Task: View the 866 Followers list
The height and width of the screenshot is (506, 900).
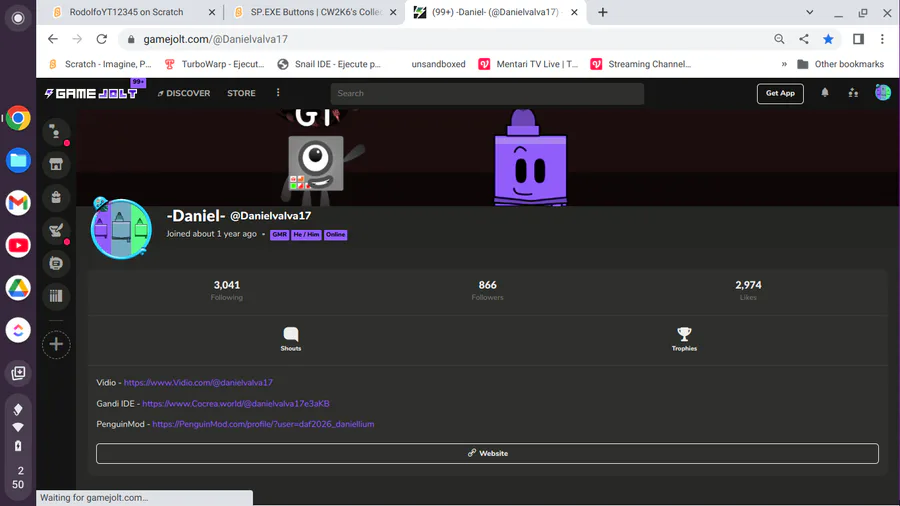Action: 487,290
